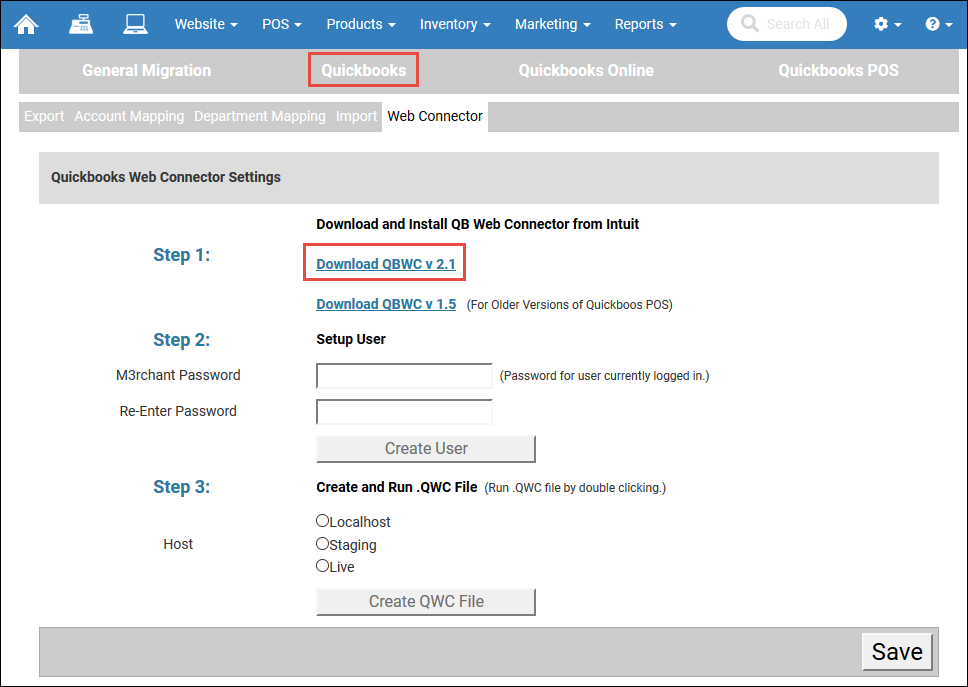Screen dimensions: 968x687
Task: Click the 'Quickbooks Web Connector Settings' heading
Action: [165, 177]
